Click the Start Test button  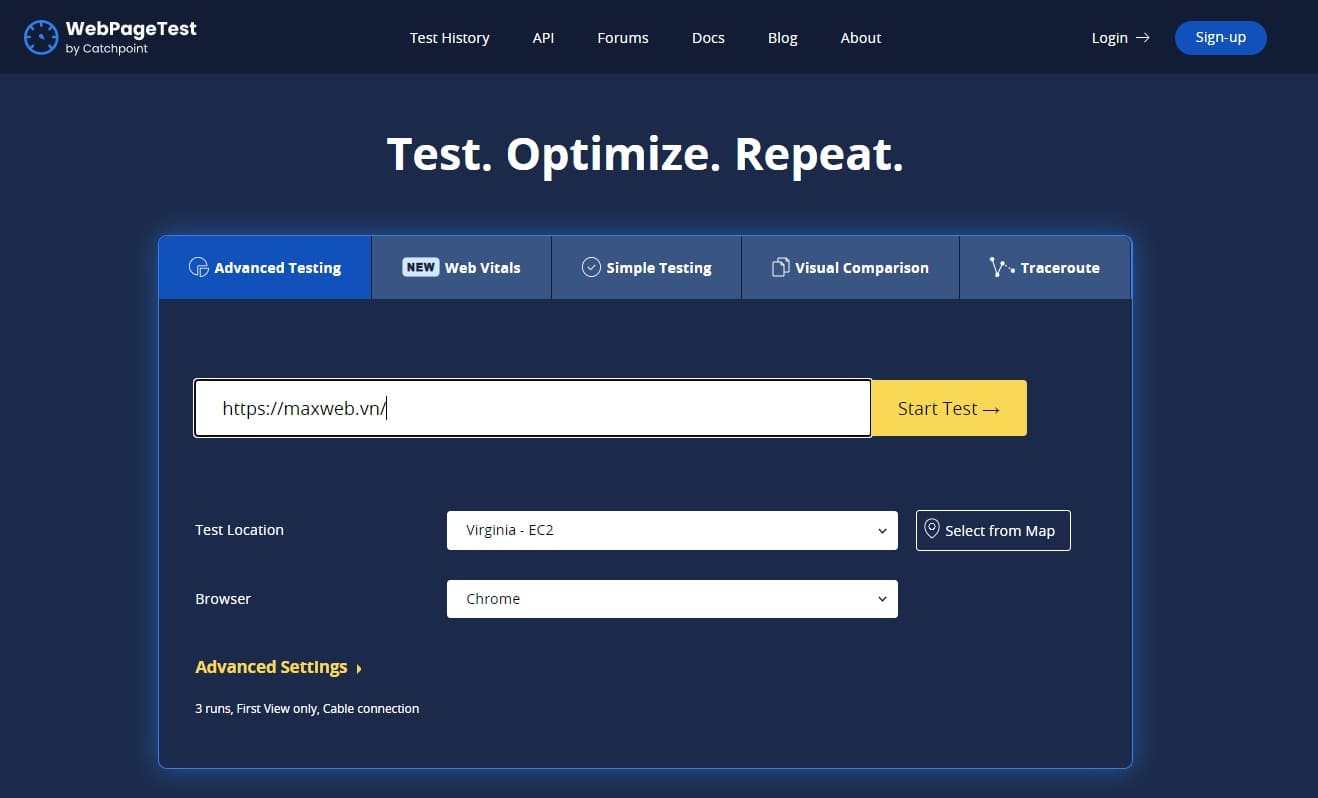(949, 408)
